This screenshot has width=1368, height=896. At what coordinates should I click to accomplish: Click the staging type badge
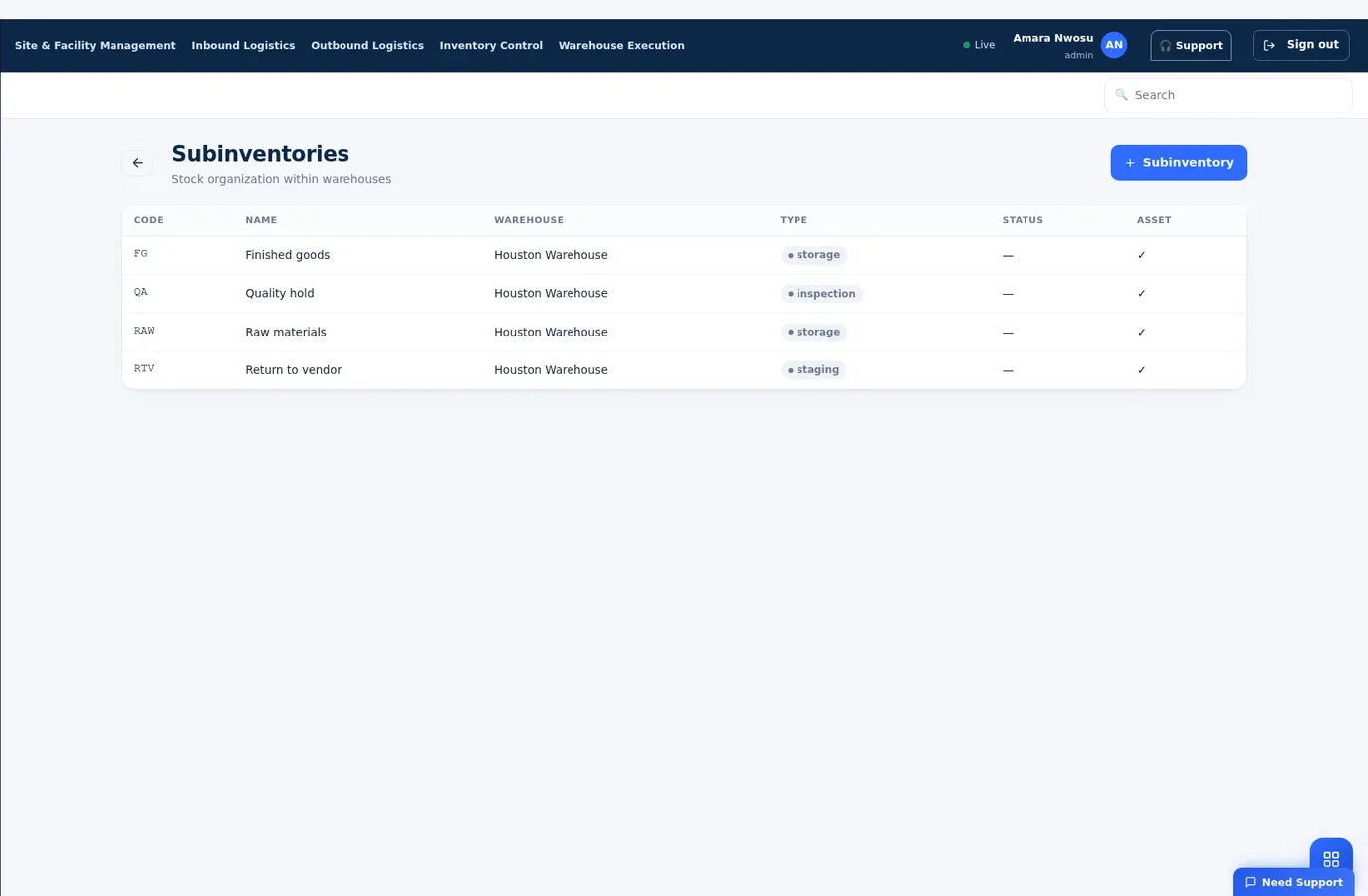(x=813, y=370)
